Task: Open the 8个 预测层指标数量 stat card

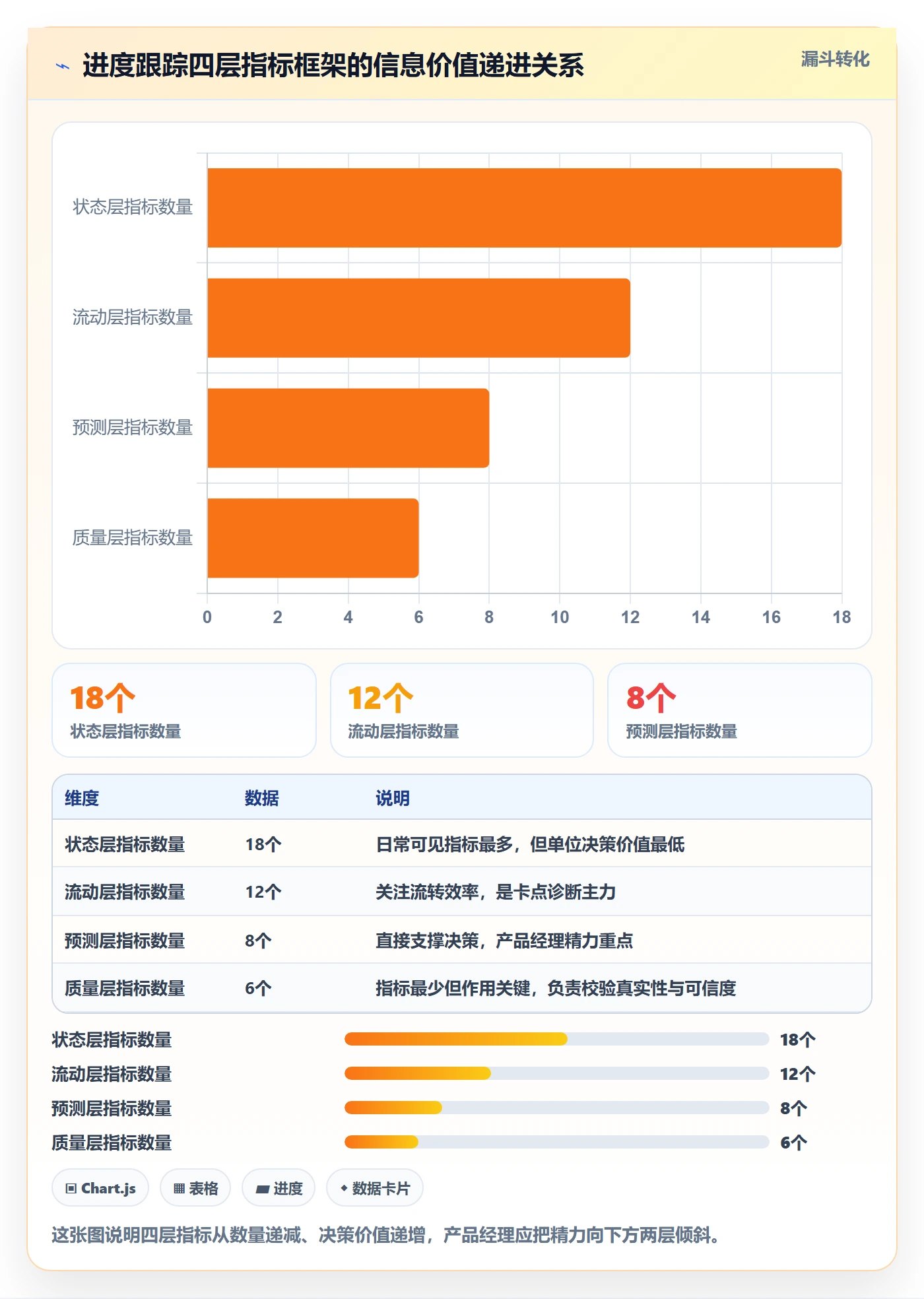Action: [740, 710]
